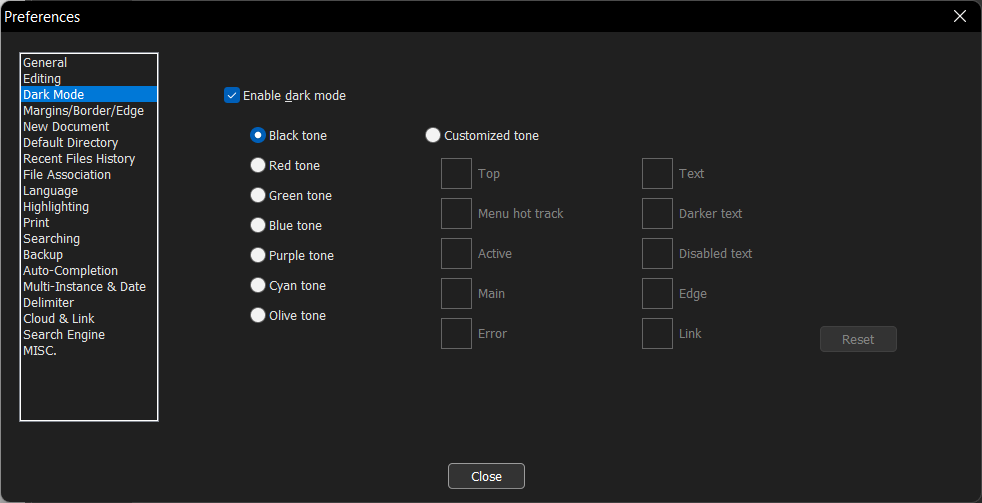982x503 pixels.
Task: Click the Error color swatch box
Action: (456, 334)
